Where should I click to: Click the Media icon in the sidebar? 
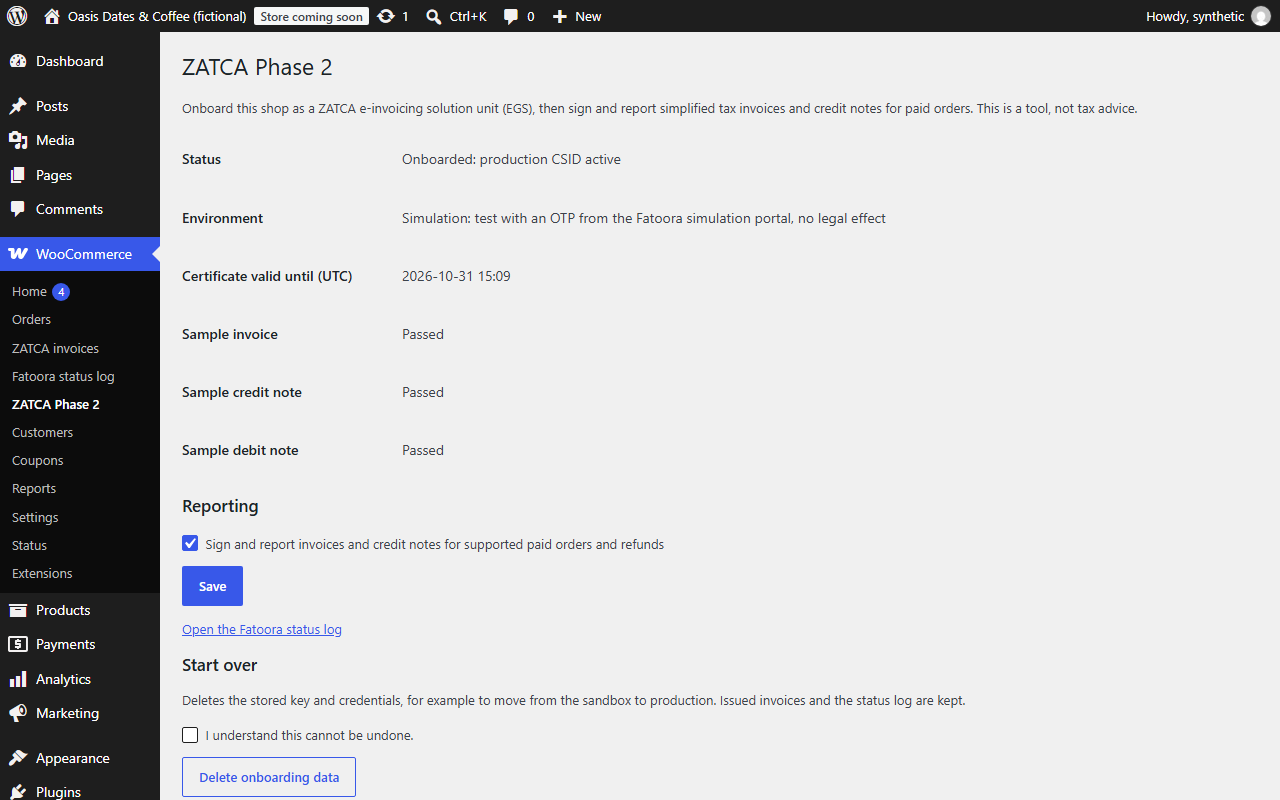pos(18,140)
